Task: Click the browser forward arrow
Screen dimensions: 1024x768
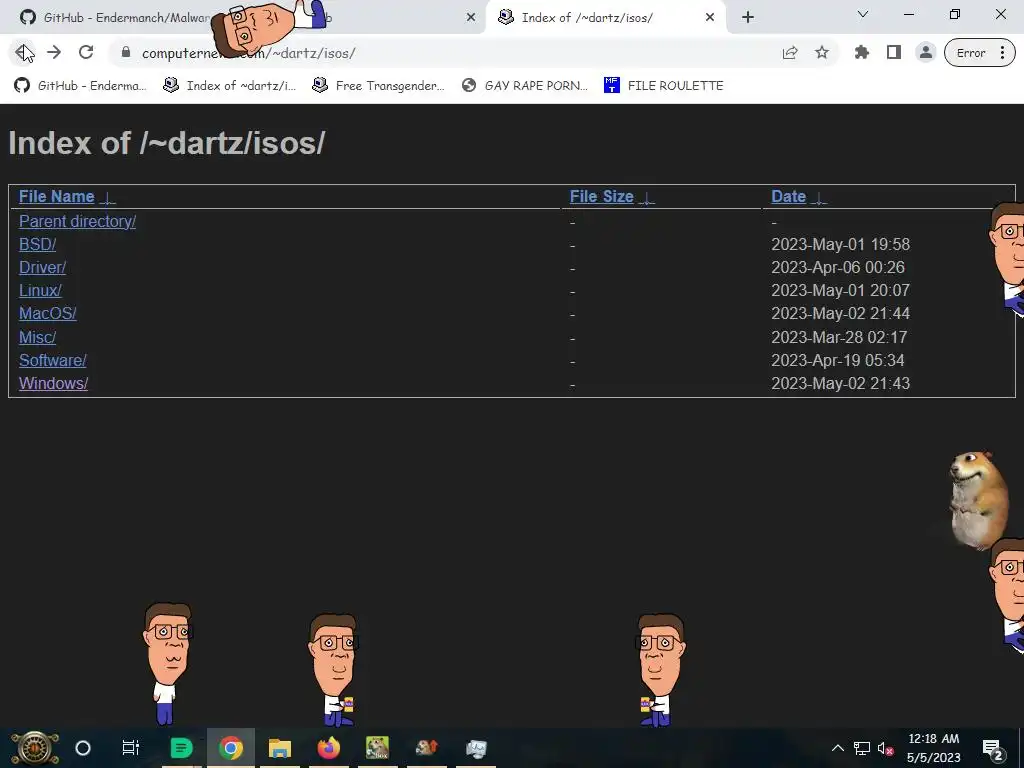Action: (54, 53)
